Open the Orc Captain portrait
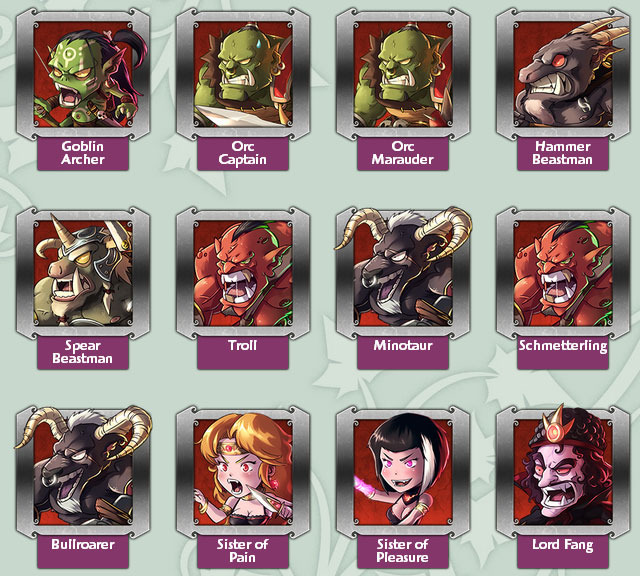 [243, 74]
